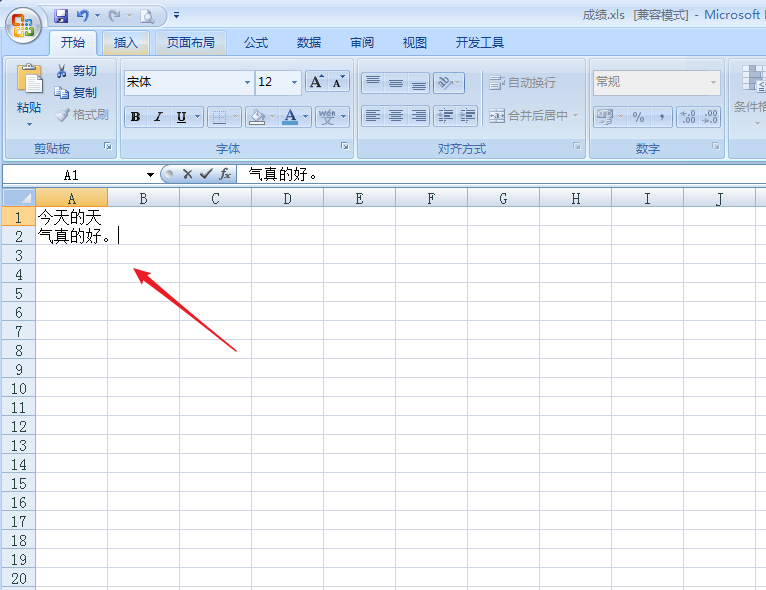Click the select all corner triangle

pyautogui.click(x=19, y=198)
